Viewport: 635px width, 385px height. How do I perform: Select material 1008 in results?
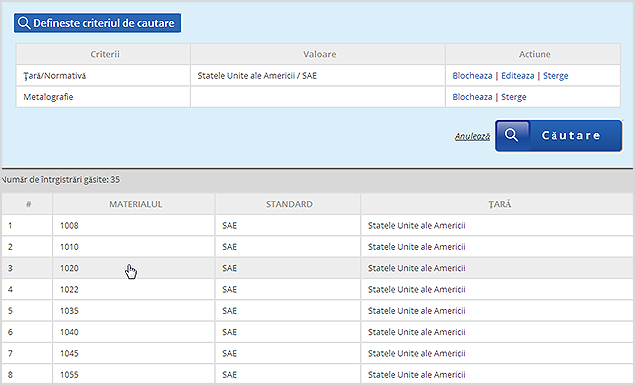coord(69,225)
